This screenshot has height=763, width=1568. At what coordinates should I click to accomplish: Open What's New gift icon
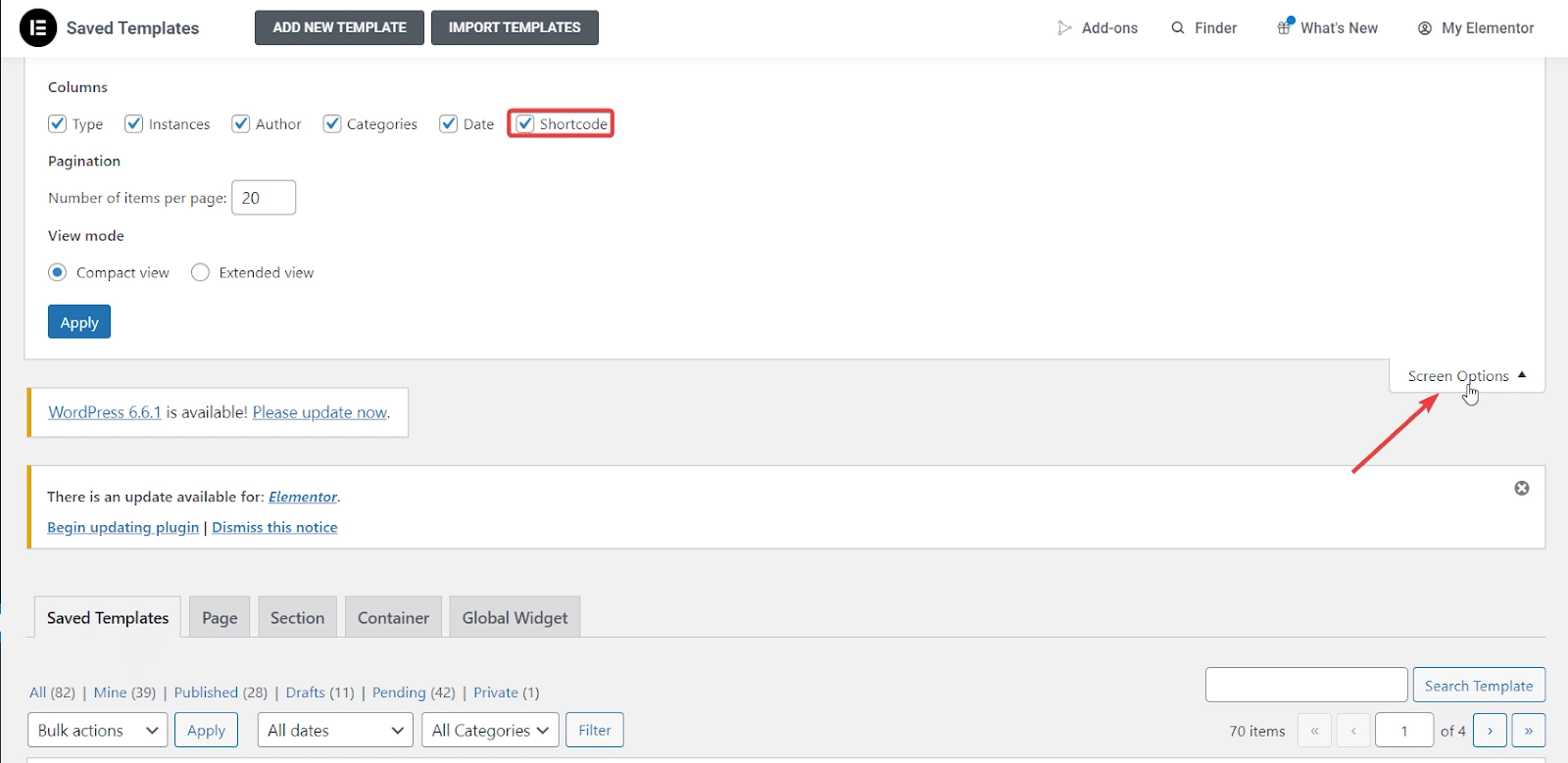click(1285, 26)
